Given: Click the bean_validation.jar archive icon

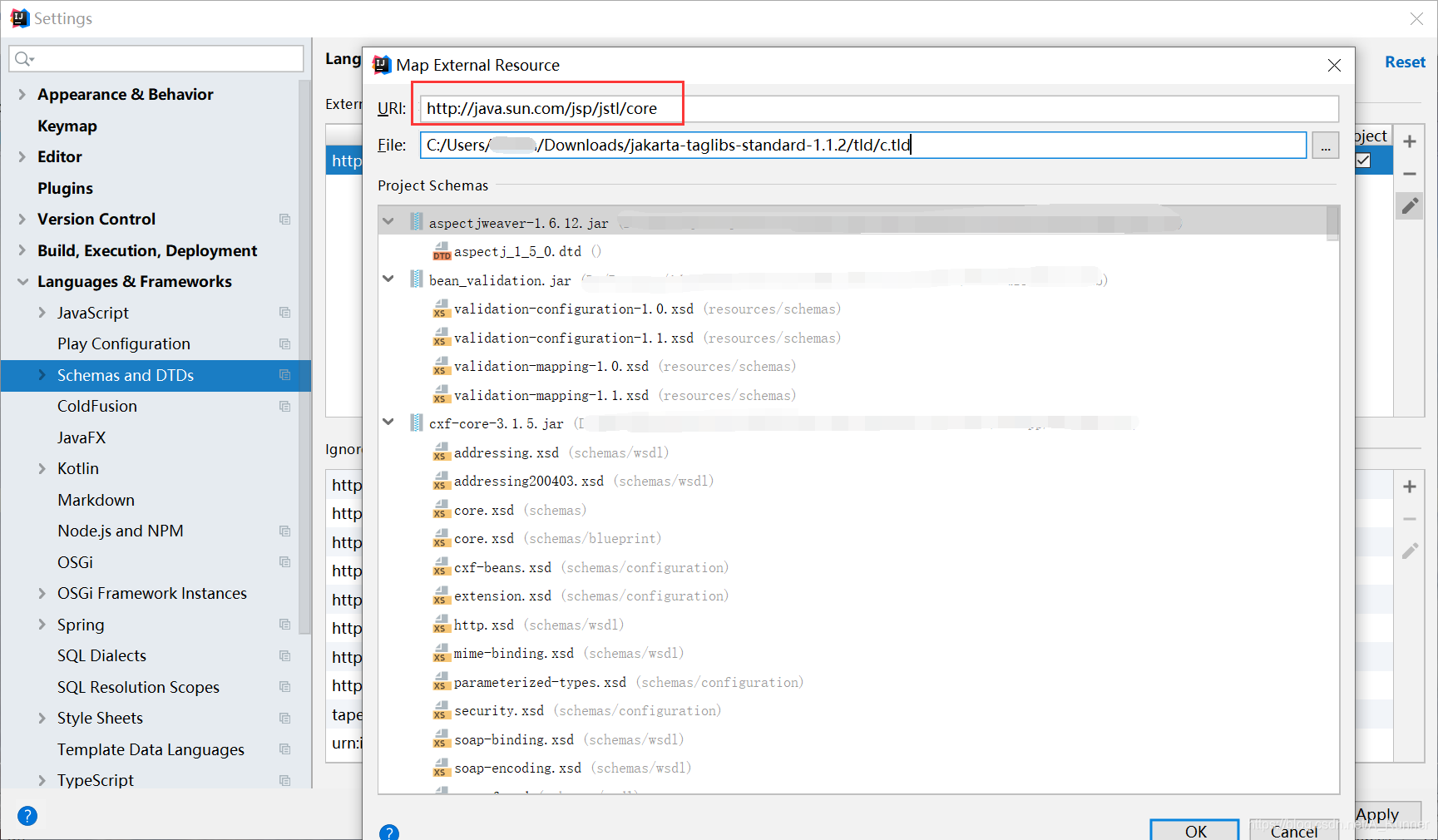Looking at the screenshot, I should [416, 279].
